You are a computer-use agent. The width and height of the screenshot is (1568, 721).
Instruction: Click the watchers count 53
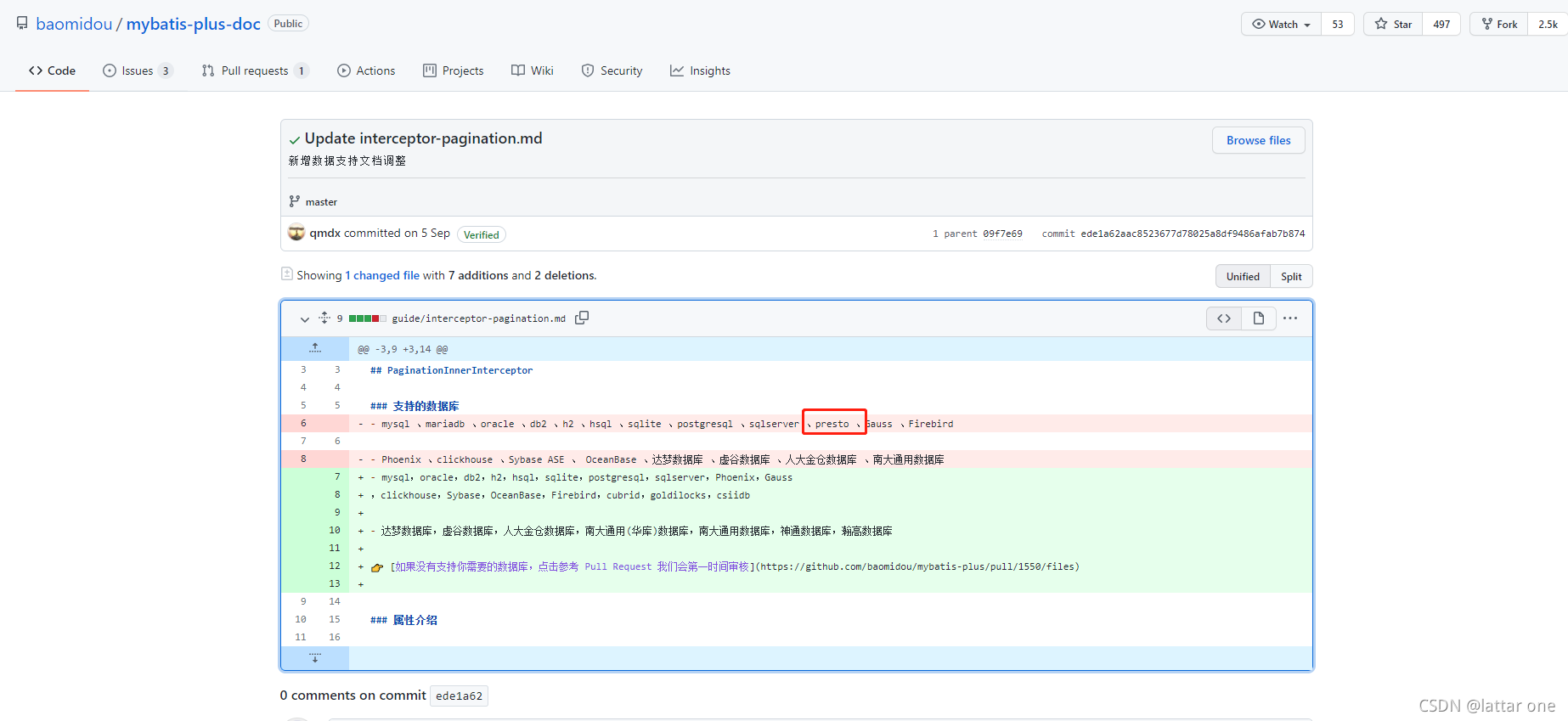(x=1338, y=24)
